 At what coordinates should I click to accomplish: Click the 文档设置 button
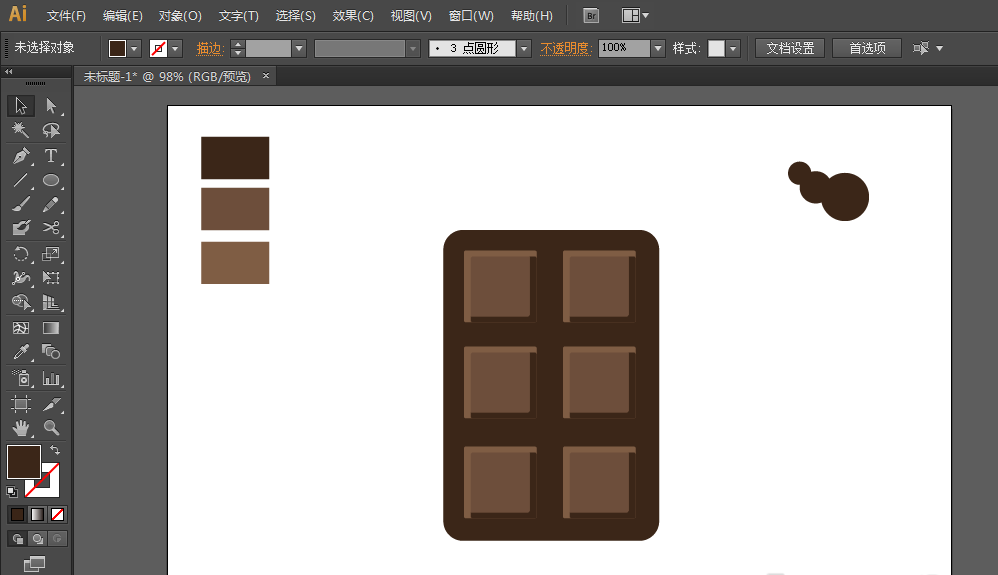790,48
